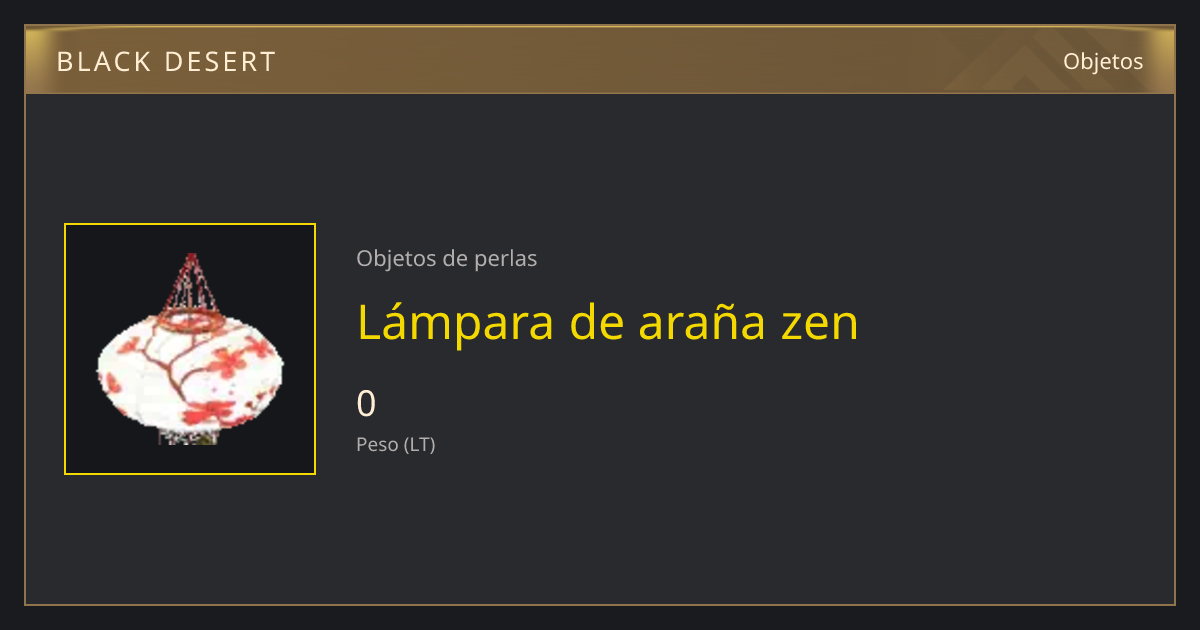Click the weight value 0
Screen dimensions: 1200x630
[367, 404]
